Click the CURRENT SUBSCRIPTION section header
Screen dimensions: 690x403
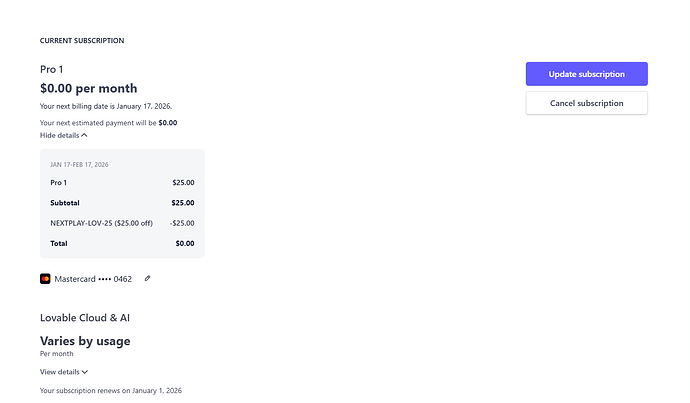click(82, 40)
